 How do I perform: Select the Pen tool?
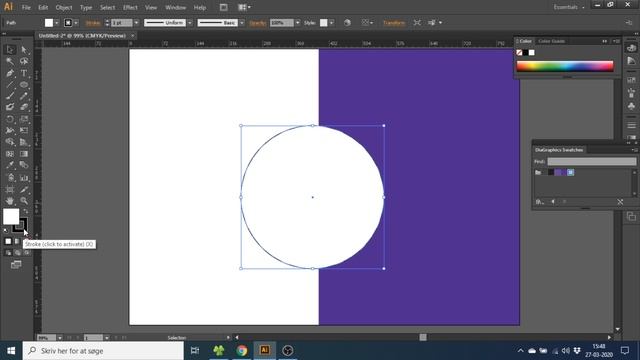[x=10, y=73]
